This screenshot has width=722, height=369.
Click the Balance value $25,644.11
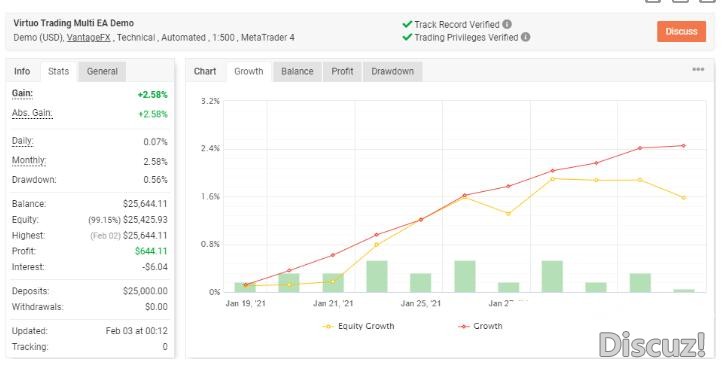145,204
